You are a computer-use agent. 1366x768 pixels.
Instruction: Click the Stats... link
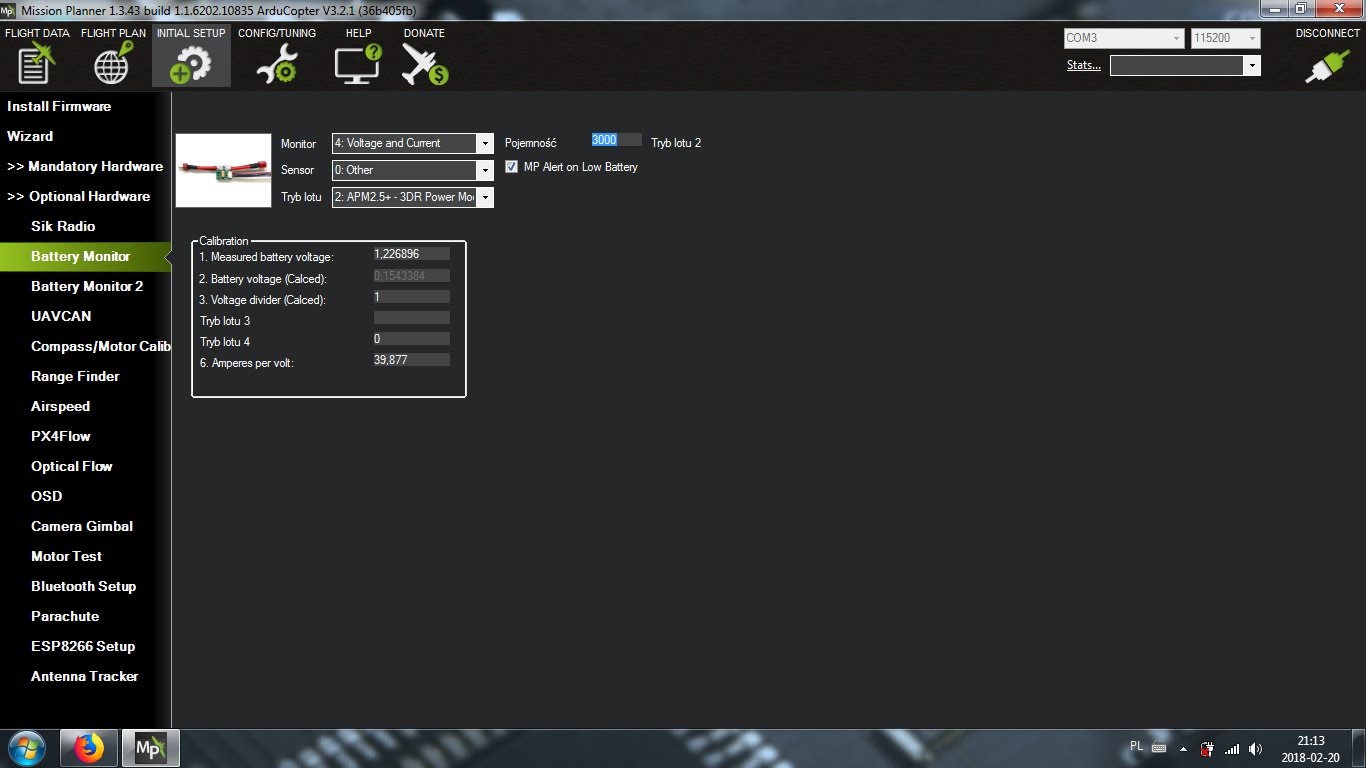tap(1084, 65)
